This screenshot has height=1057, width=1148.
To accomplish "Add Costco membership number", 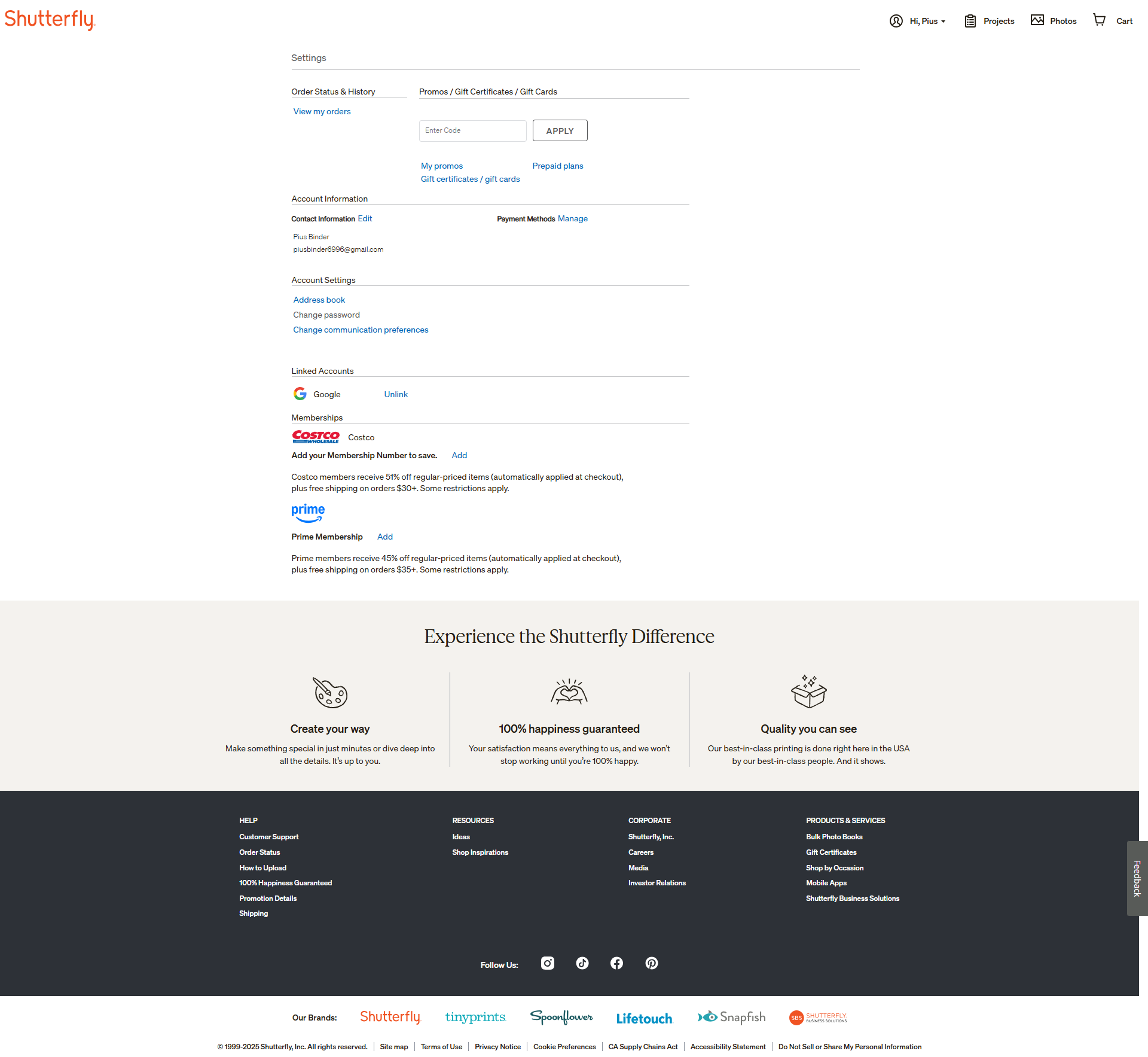I will tap(459, 455).
